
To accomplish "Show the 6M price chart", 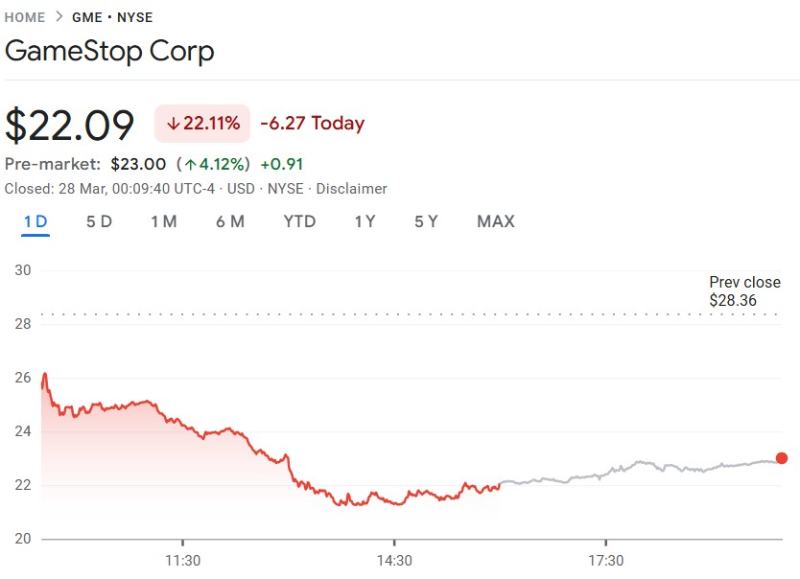I will (x=230, y=221).
